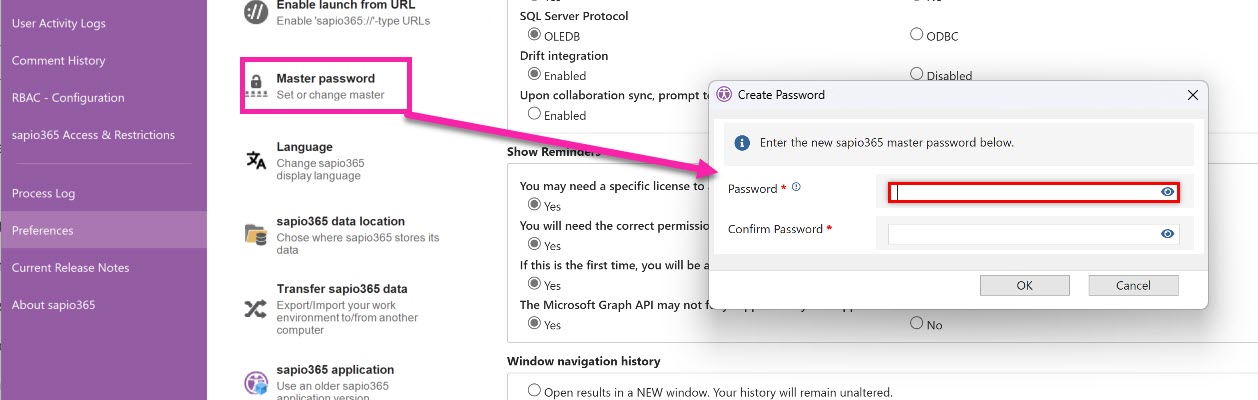
Task: Click the Transfer sapio365 data shuffle icon
Action: 256,308
